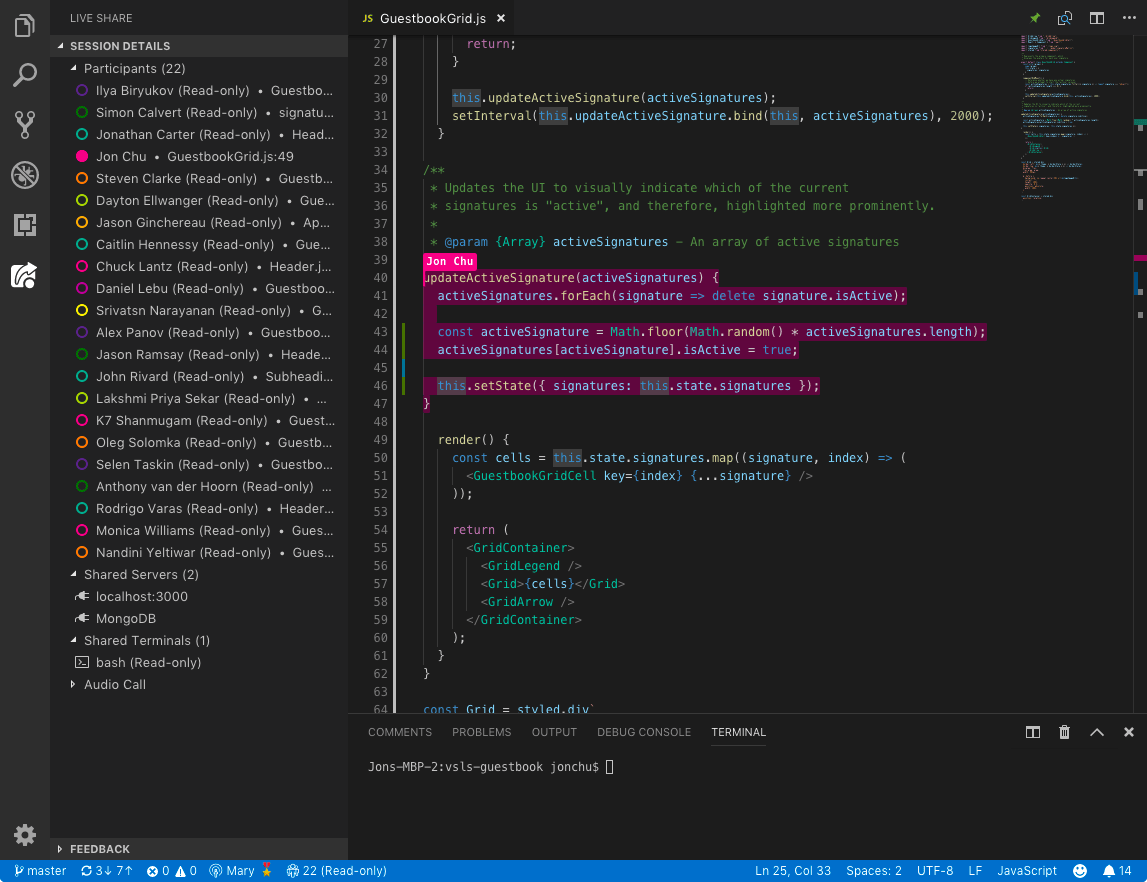Click the master branch in status bar
Image resolution: width=1147 pixels, height=882 pixels.
coord(40,871)
